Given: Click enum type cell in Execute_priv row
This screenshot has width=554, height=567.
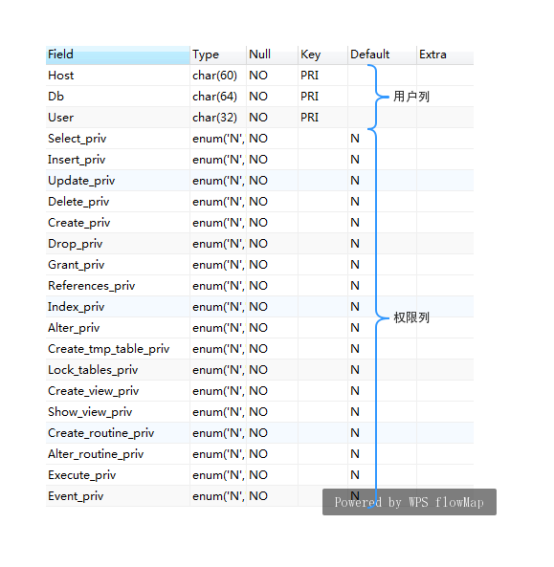Looking at the screenshot, I should pyautogui.click(x=218, y=475).
